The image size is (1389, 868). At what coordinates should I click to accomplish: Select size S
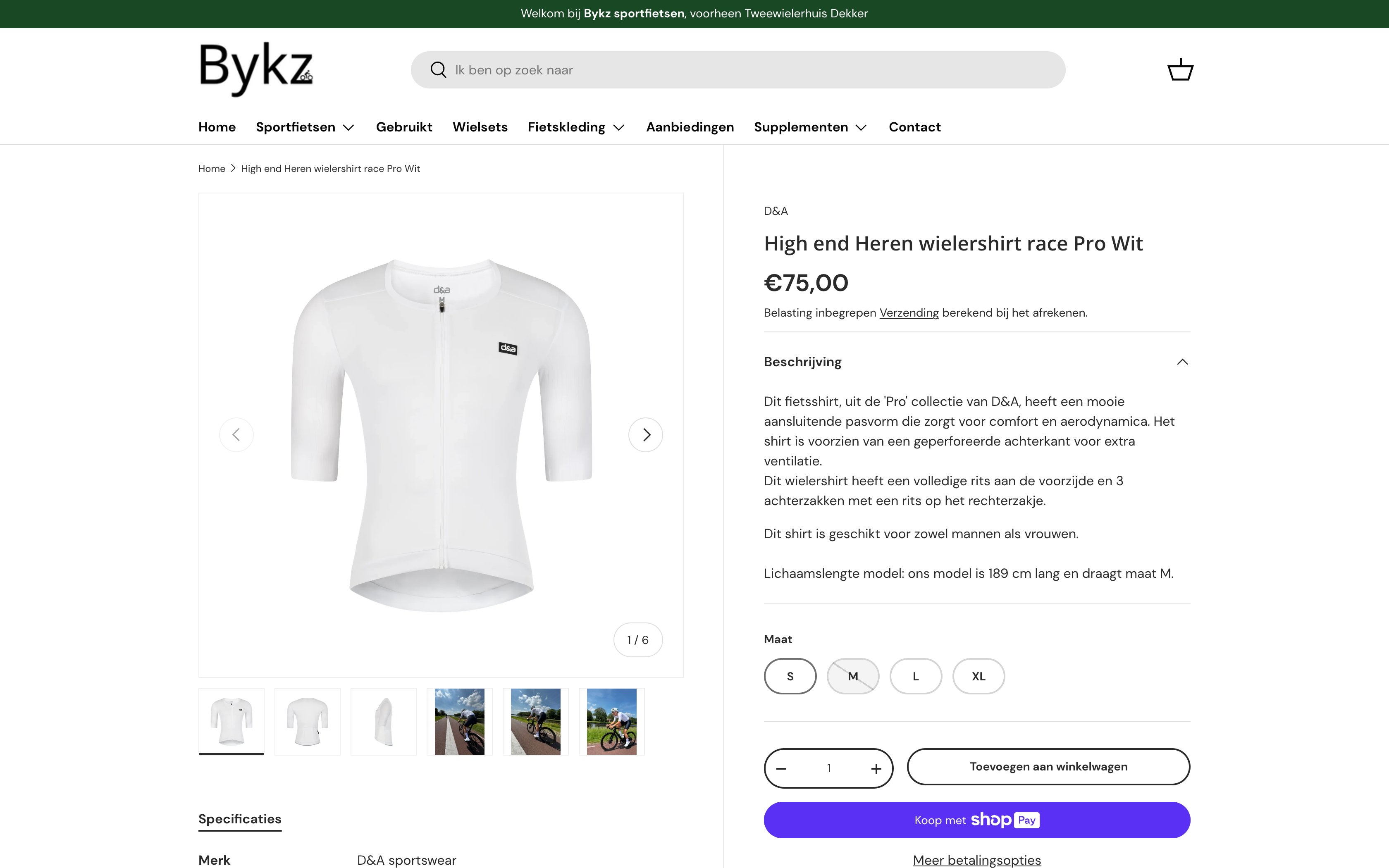tap(790, 676)
